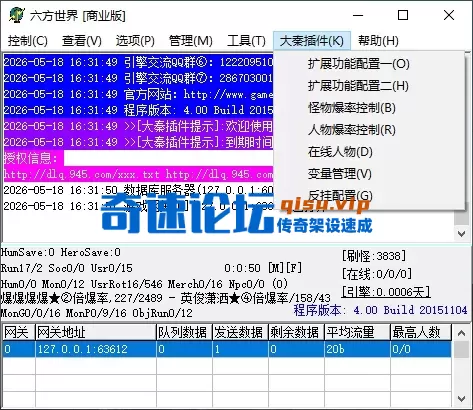Open the 帮助(H) menu

[x=378, y=41]
